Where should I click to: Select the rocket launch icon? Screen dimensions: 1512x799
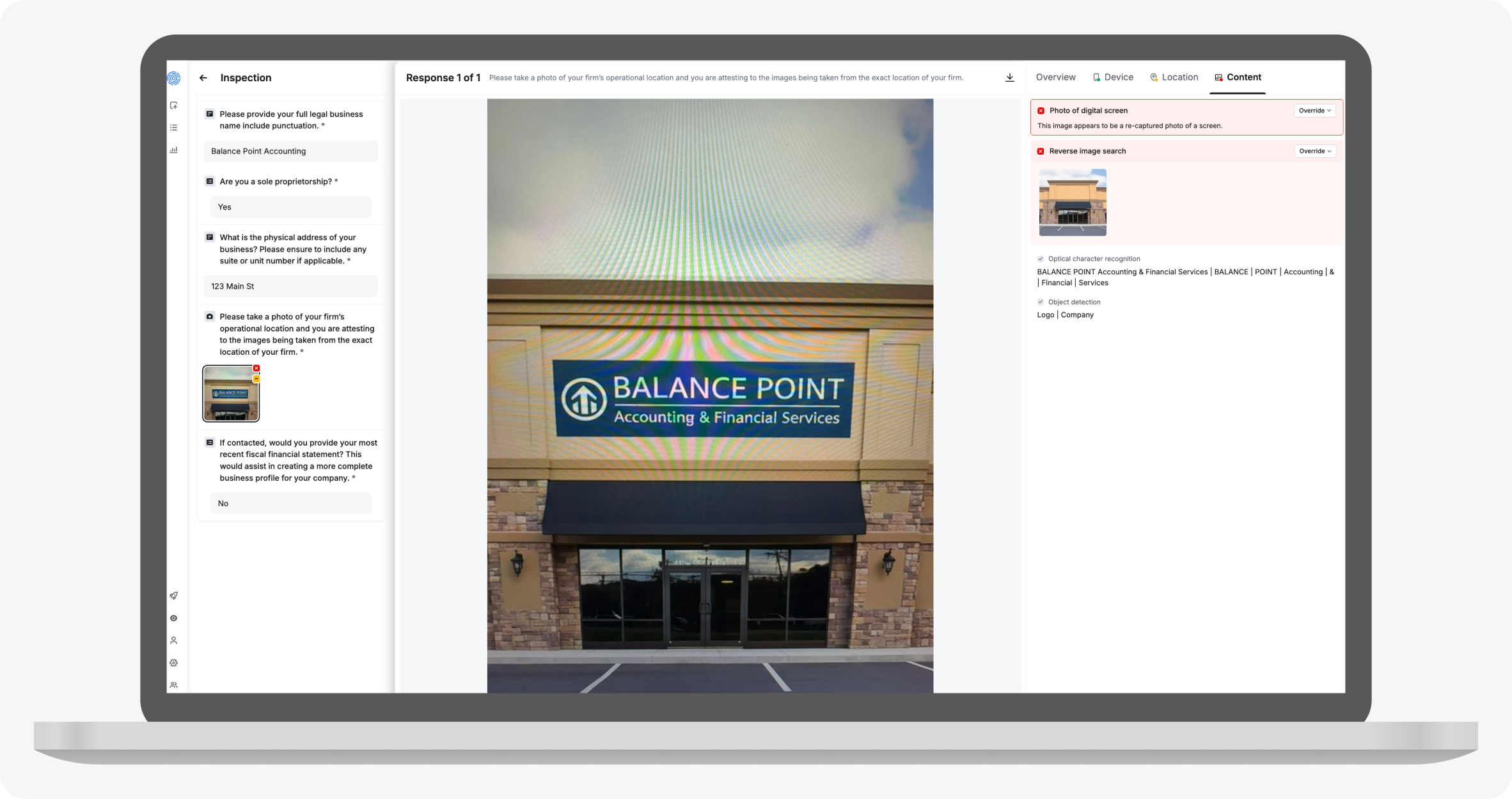(174, 595)
